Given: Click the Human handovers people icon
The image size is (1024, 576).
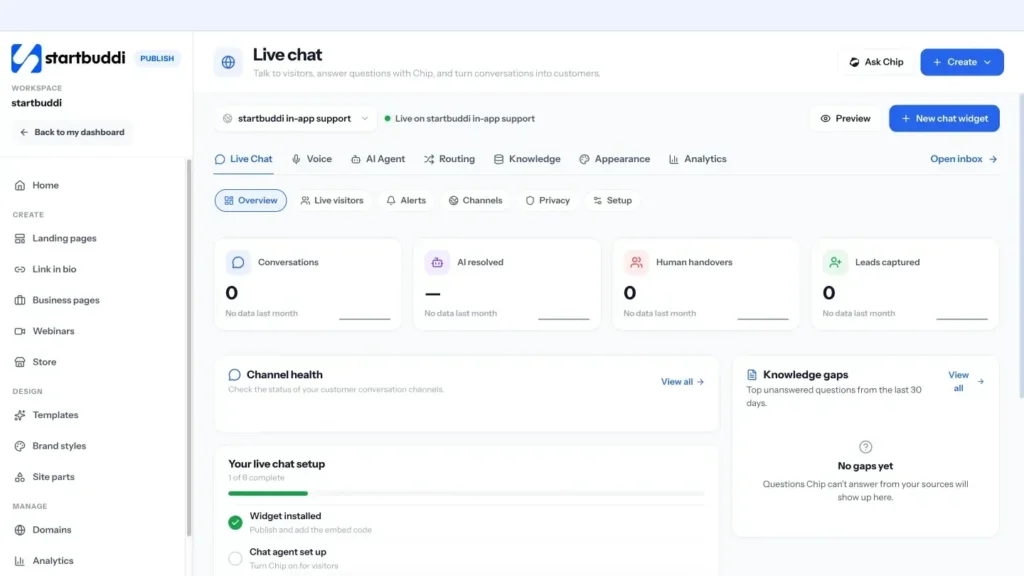Looking at the screenshot, I should coord(636,263).
